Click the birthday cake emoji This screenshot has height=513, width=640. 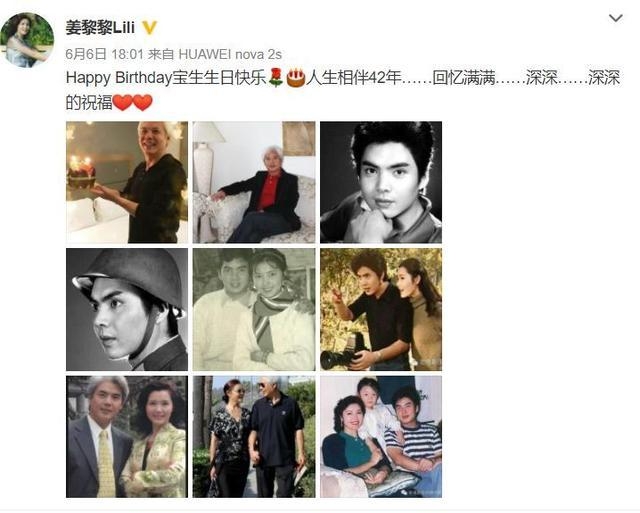click(296, 78)
